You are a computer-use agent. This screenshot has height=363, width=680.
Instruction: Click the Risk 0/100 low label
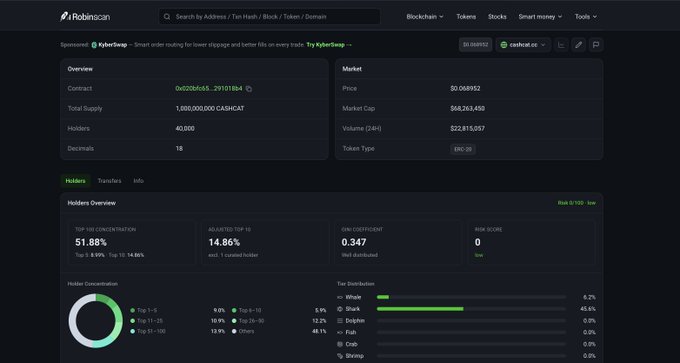(576, 203)
